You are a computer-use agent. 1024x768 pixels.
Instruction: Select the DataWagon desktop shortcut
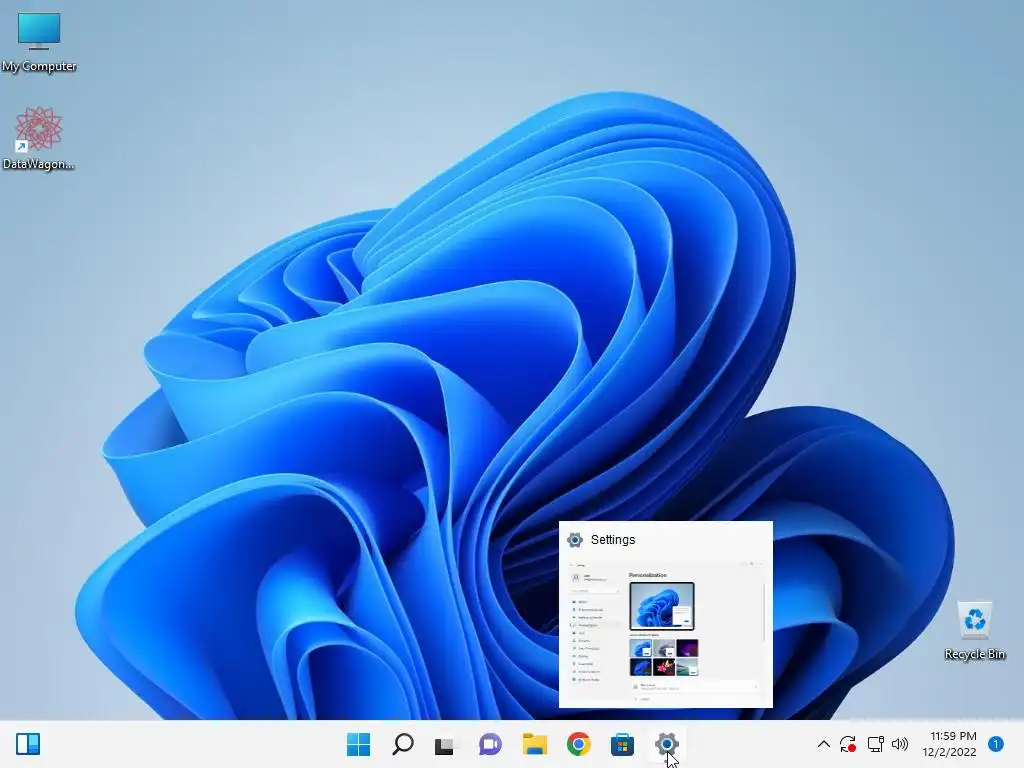tap(39, 139)
